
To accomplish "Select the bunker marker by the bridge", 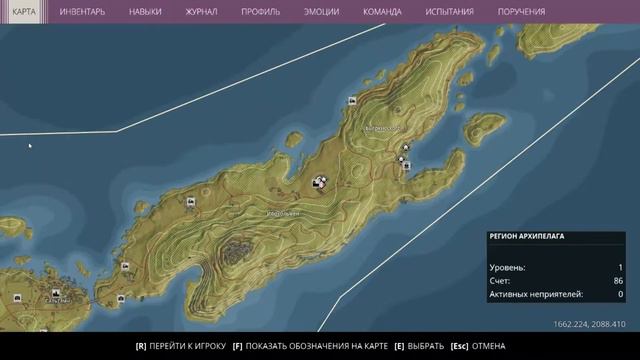I will point(121,299).
